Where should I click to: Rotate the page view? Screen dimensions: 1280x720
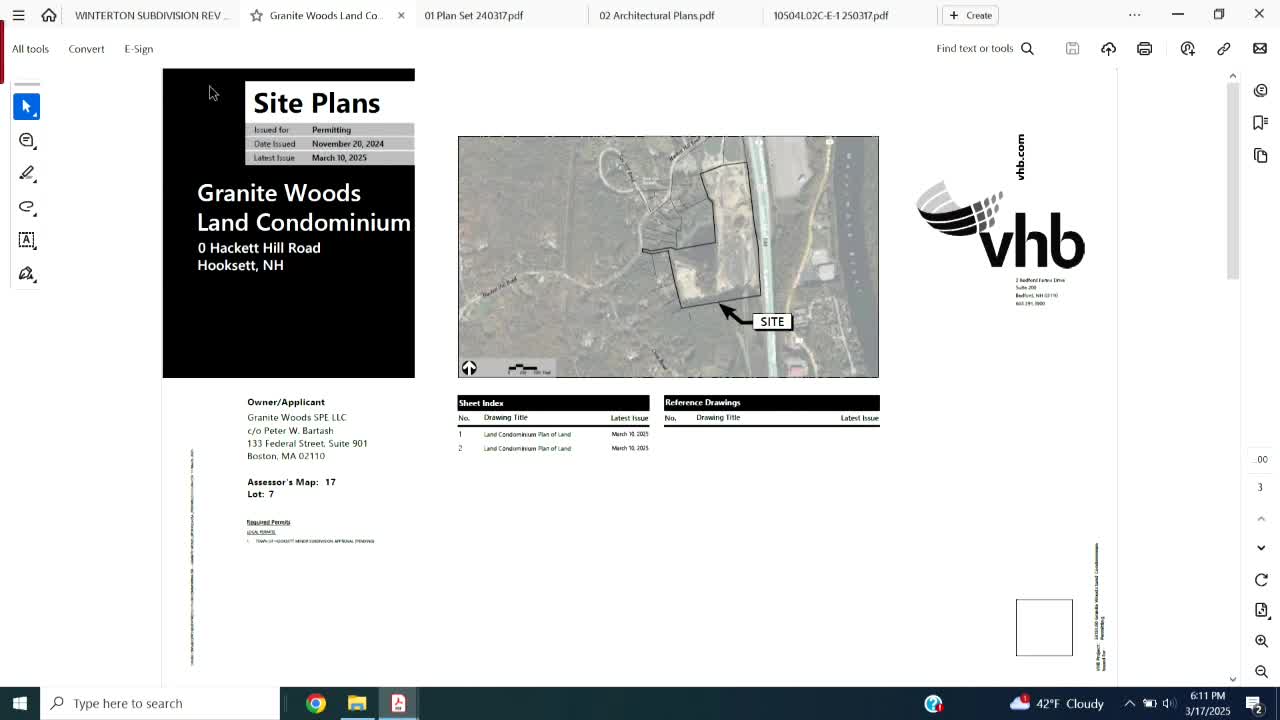1261,580
